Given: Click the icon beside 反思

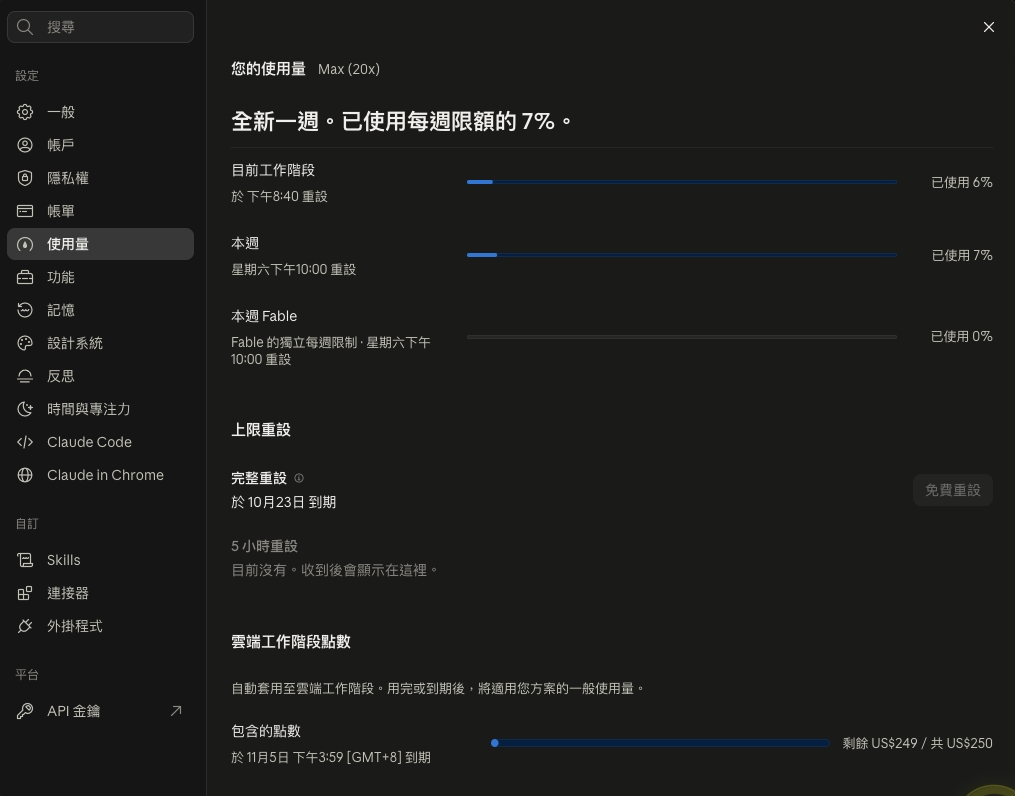Looking at the screenshot, I should (25, 376).
